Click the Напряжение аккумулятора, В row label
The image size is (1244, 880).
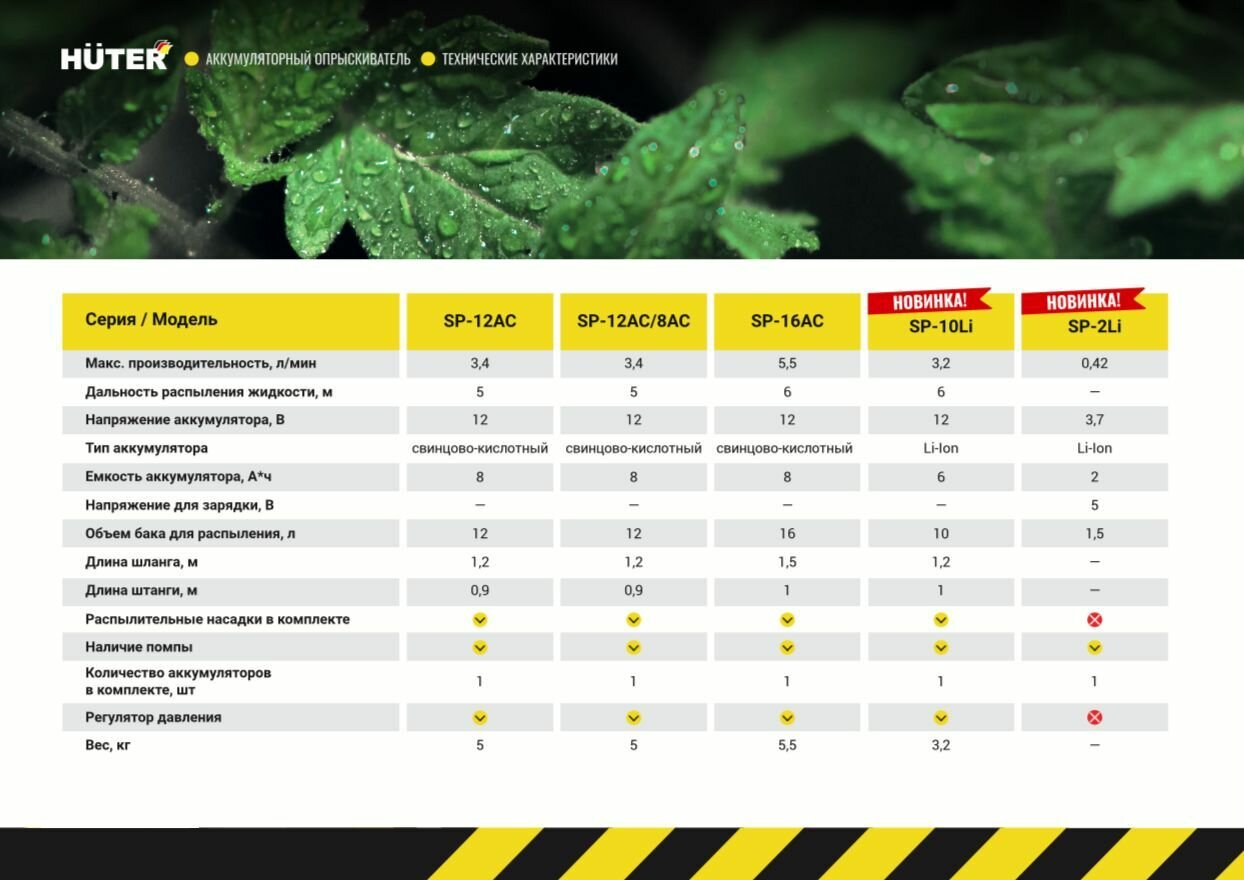point(185,420)
